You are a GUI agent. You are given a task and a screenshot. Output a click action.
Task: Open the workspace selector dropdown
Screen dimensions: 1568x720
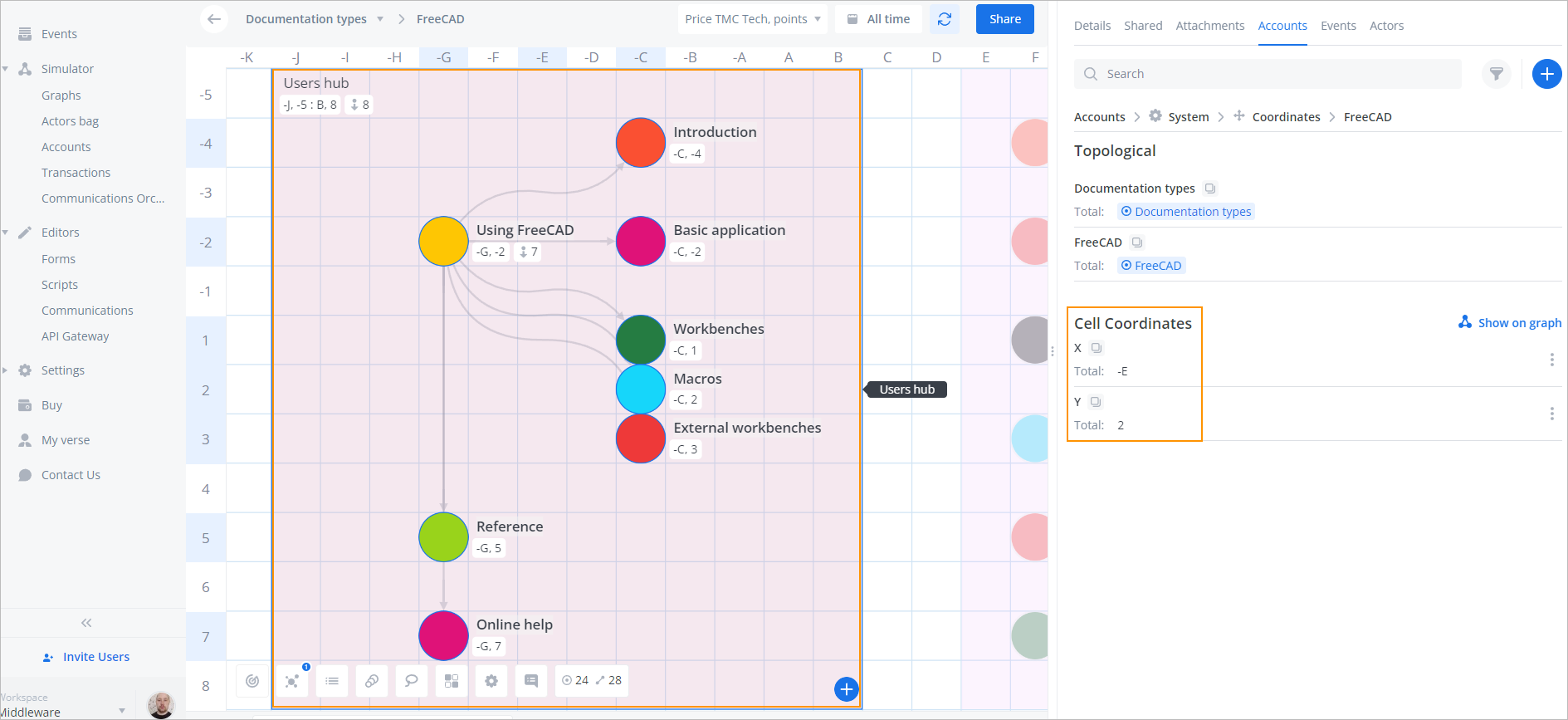pyautogui.click(x=122, y=711)
